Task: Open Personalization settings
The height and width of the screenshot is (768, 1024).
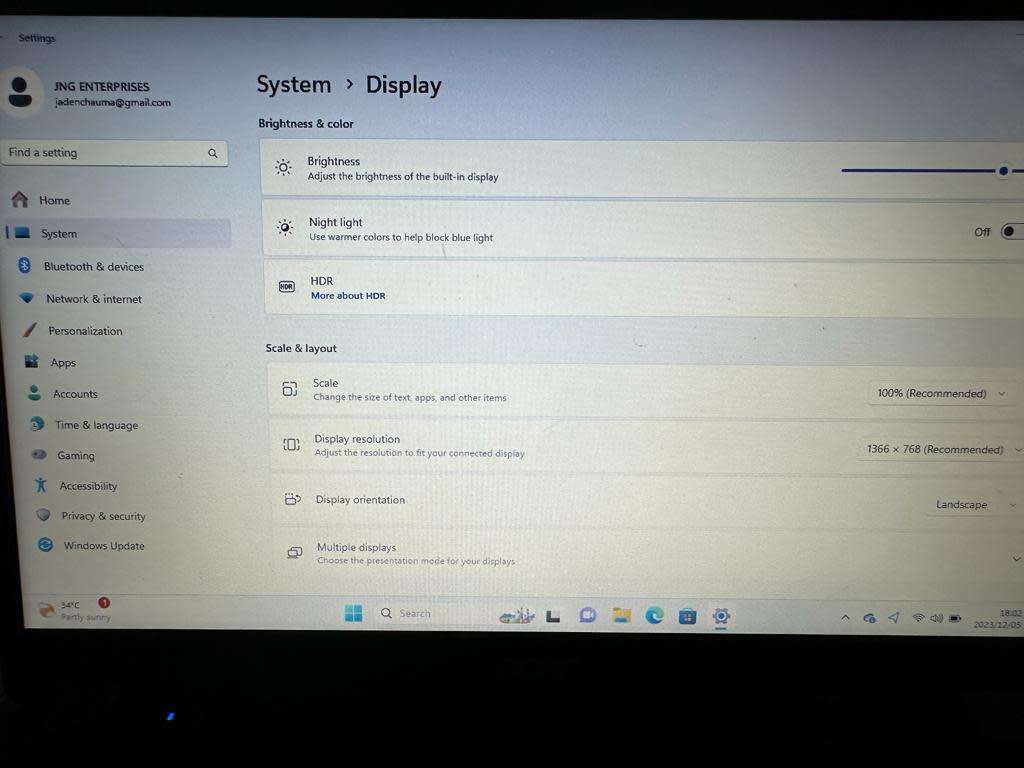Action: click(84, 330)
